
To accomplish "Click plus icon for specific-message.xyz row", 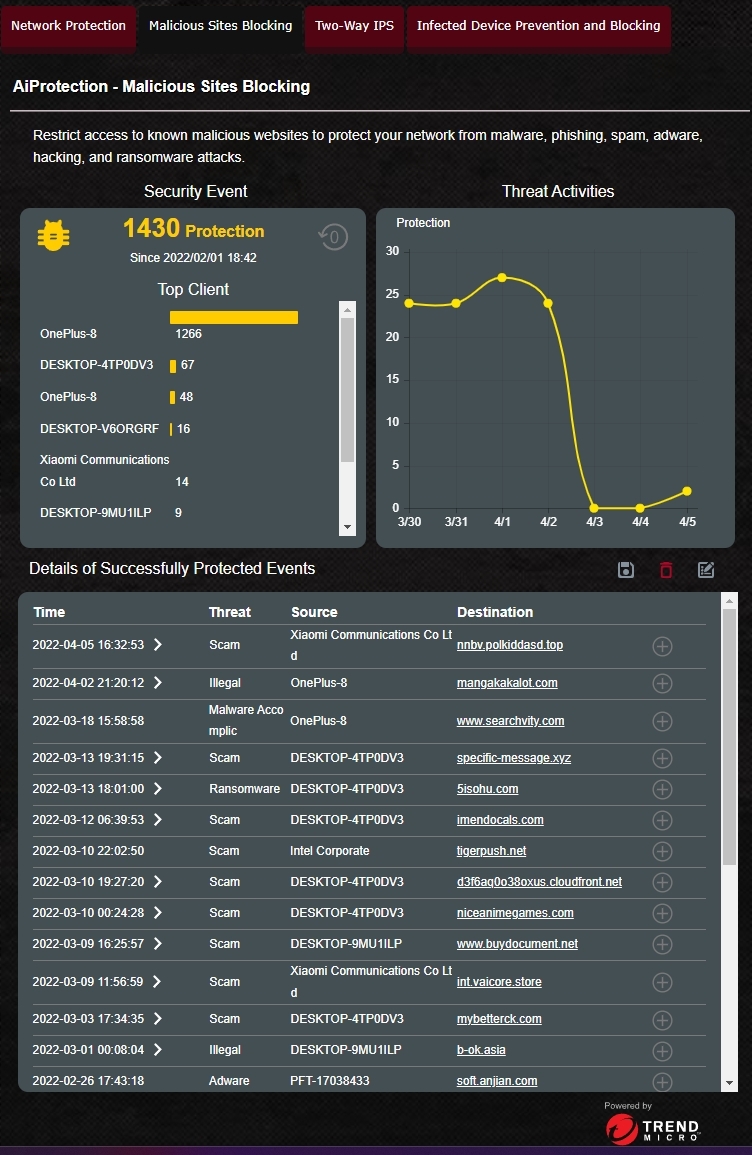I will [x=663, y=758].
